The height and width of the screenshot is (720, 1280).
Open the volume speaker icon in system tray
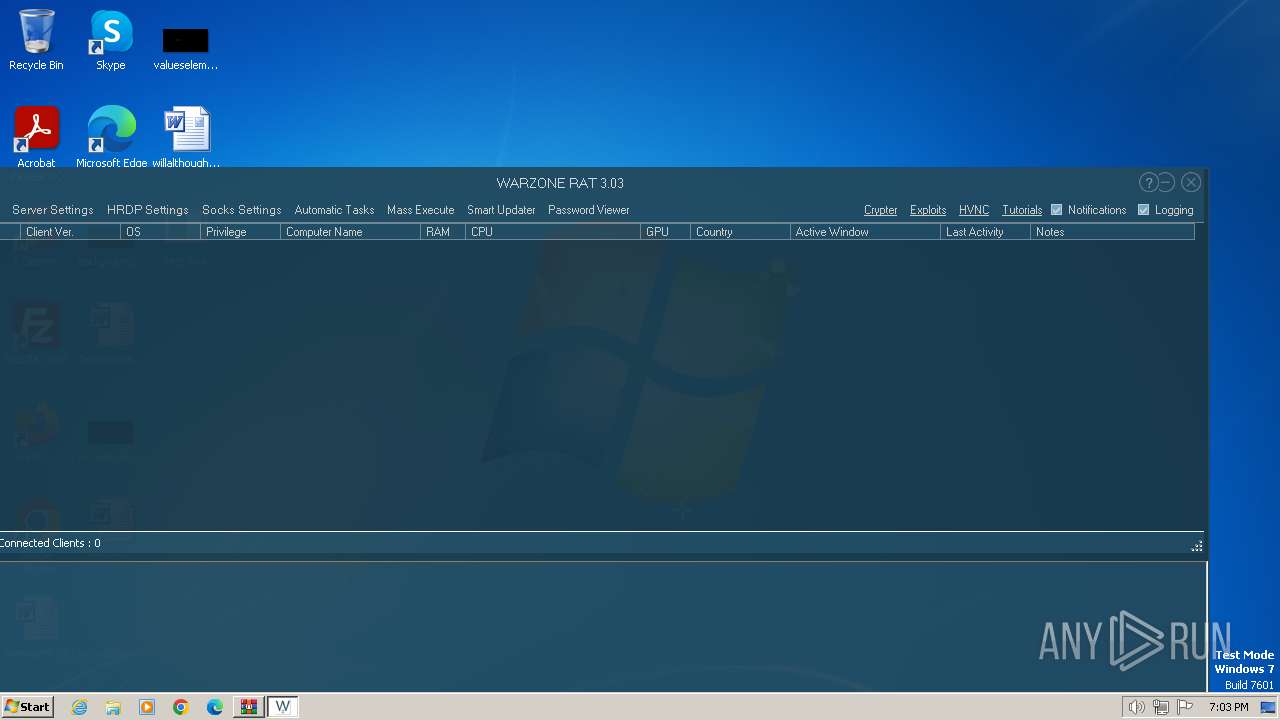[x=1136, y=707]
